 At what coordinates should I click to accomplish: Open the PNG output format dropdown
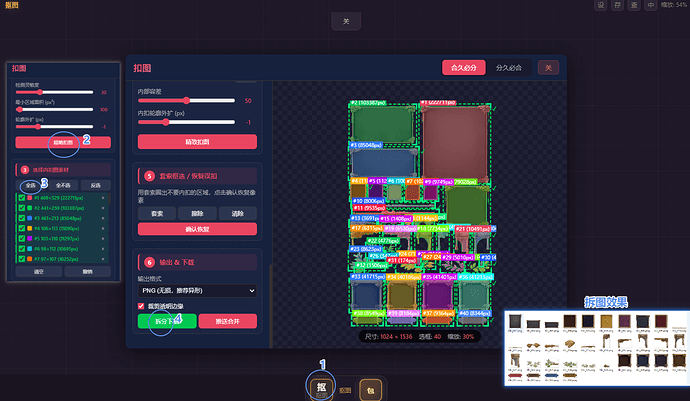click(x=197, y=291)
